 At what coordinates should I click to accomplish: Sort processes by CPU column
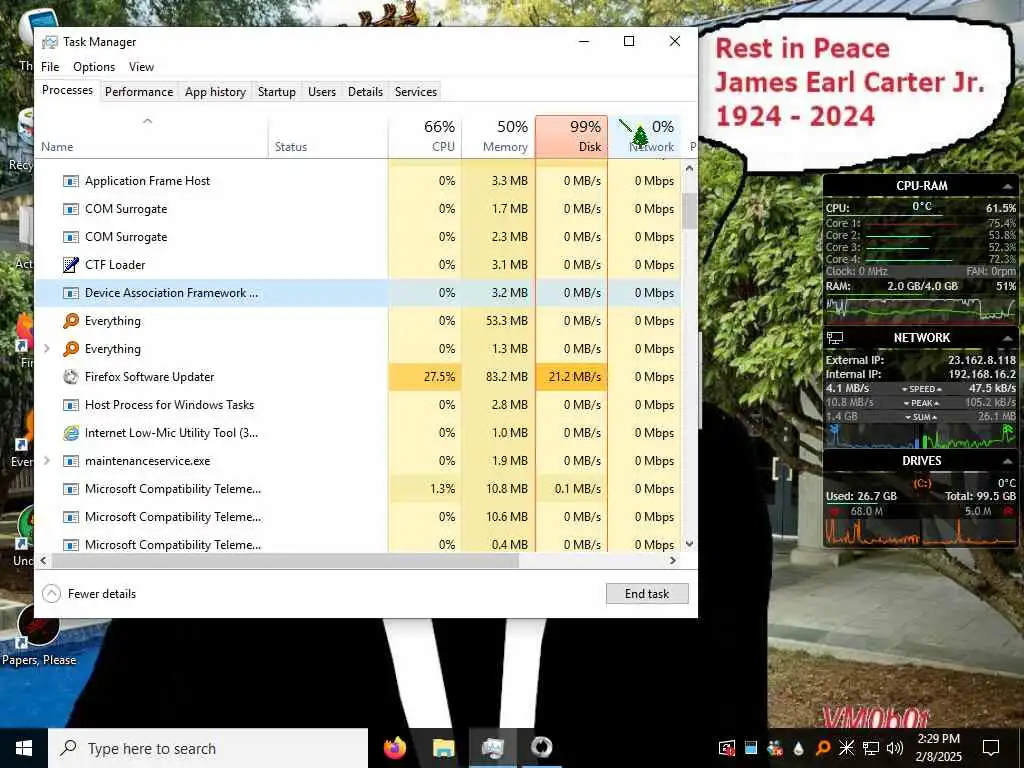pyautogui.click(x=425, y=136)
